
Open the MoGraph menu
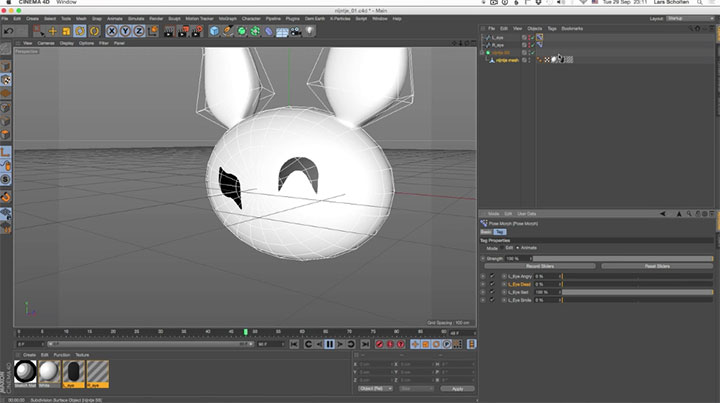click(227, 19)
